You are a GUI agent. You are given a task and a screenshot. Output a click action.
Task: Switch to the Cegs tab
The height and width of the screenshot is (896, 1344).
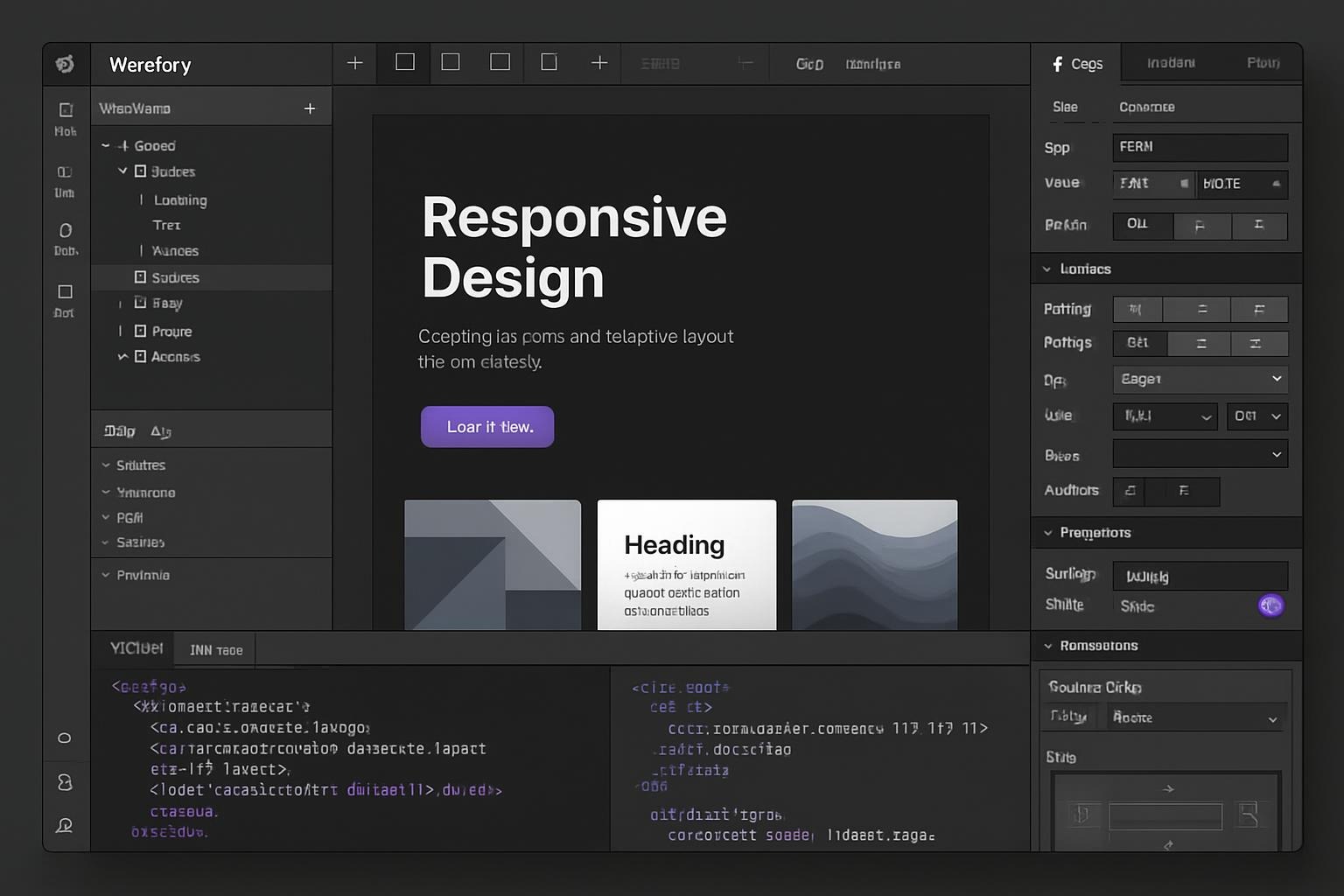(1077, 64)
